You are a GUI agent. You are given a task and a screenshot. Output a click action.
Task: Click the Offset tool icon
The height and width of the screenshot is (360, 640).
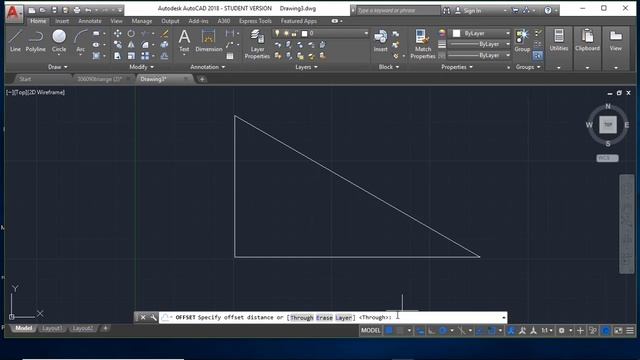tap(164, 56)
